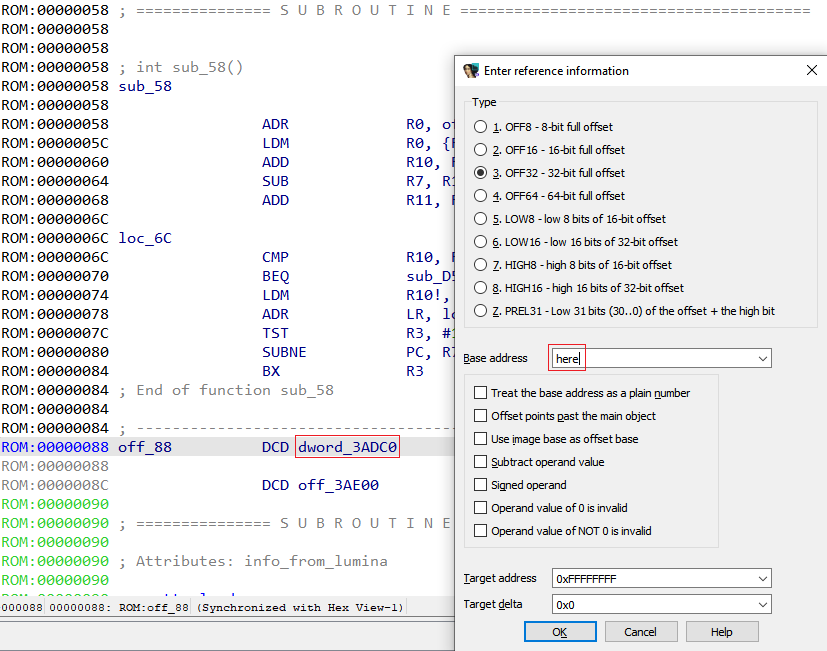Select the dword_3ADC0 operand in disassembly
Viewport: 827px width, 651px height.
point(346,447)
